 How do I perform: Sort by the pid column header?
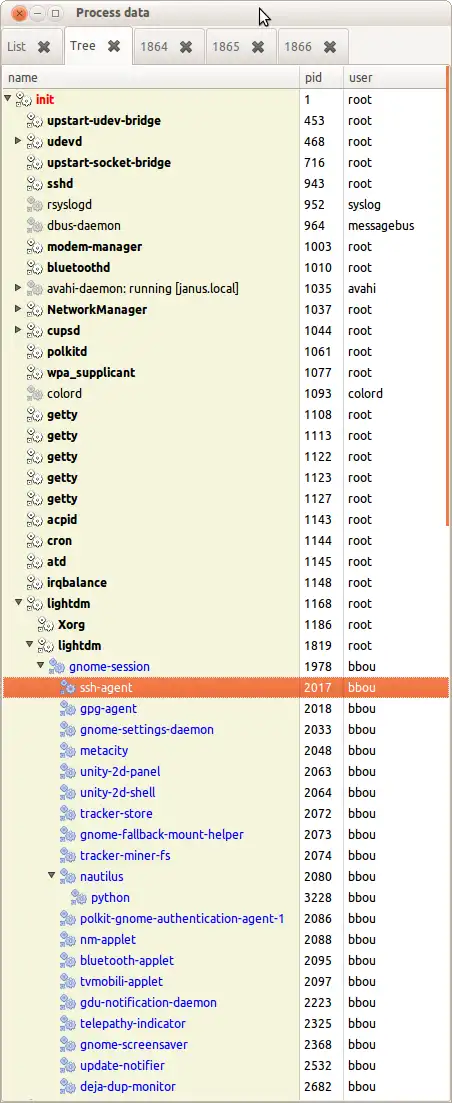[321, 78]
